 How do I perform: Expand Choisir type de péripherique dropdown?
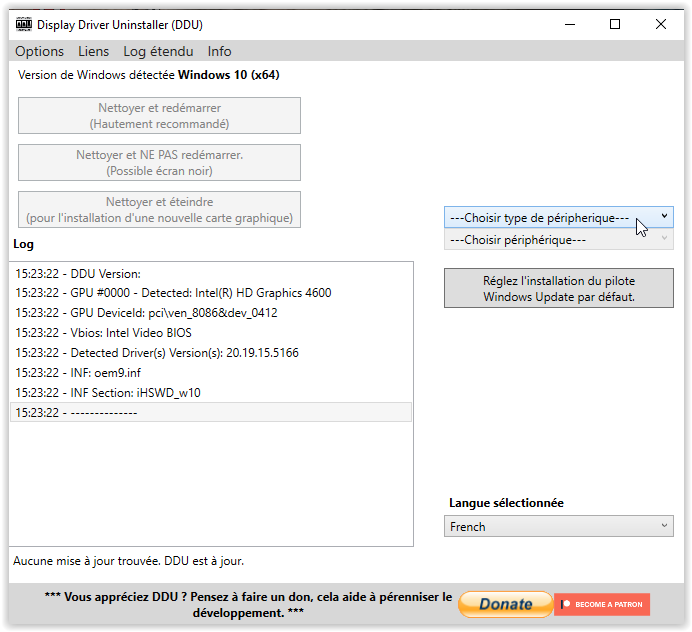pyautogui.click(x=559, y=217)
